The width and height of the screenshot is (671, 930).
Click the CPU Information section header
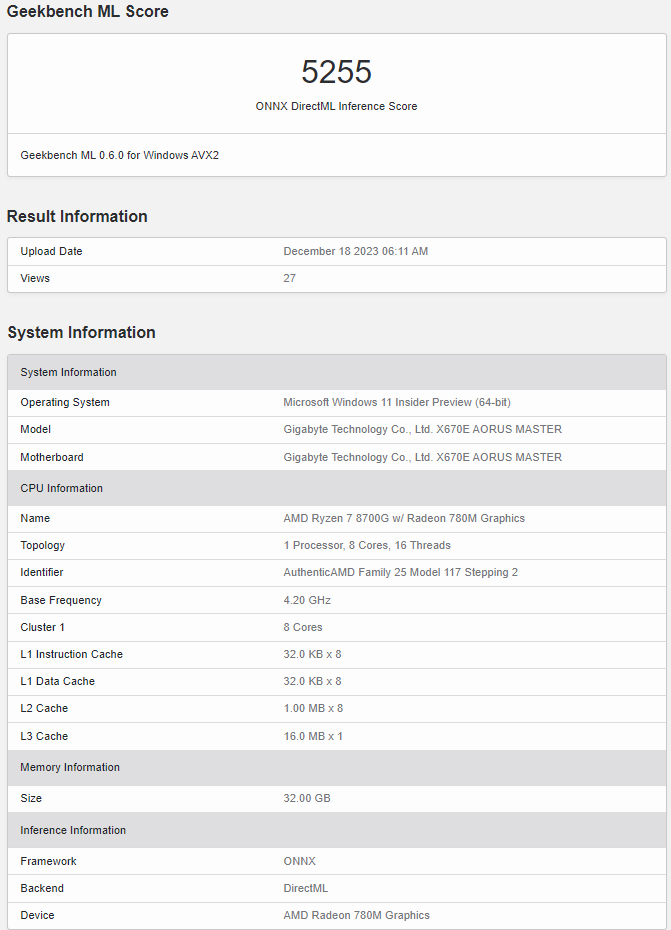coord(336,488)
